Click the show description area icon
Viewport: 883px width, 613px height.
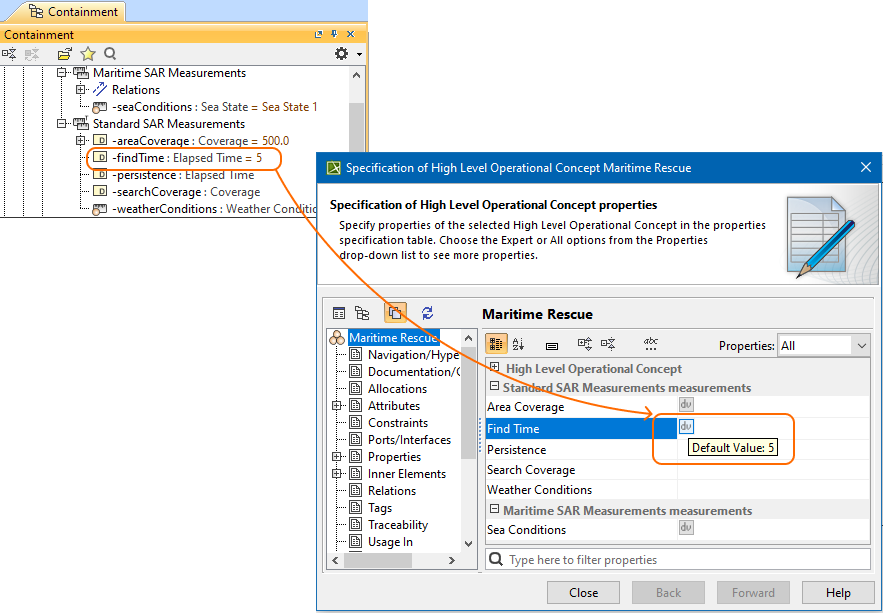552,346
